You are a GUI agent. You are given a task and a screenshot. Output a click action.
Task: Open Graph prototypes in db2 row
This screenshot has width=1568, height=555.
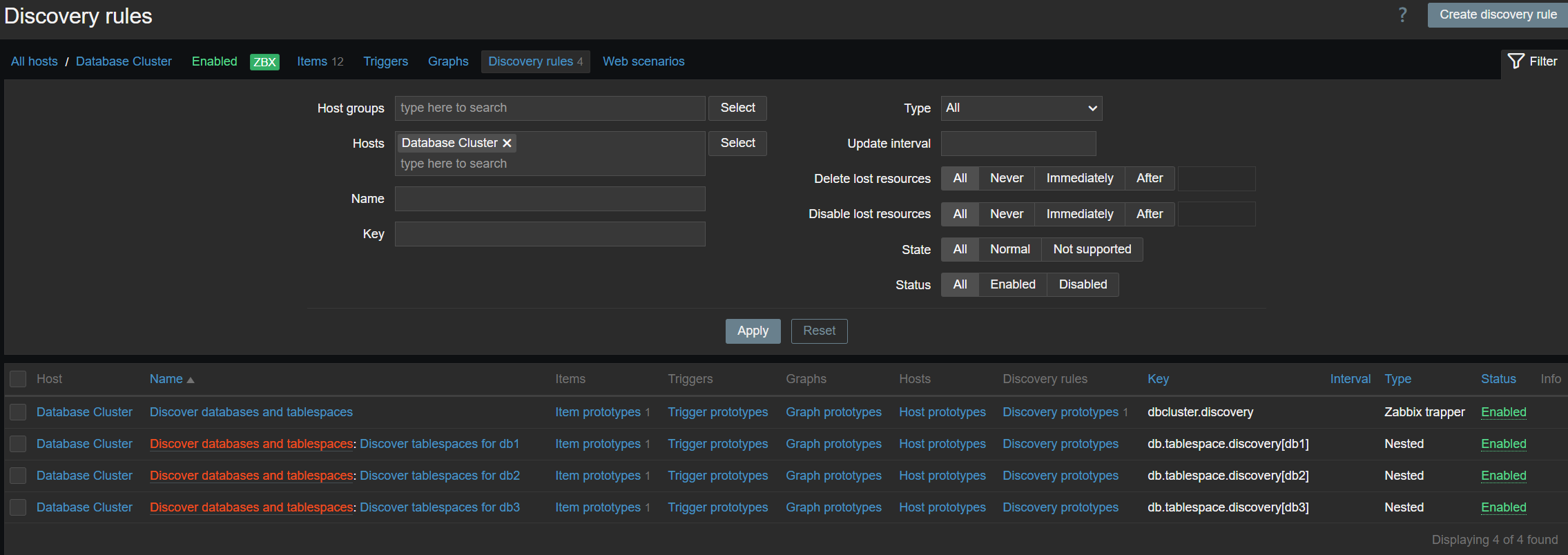pos(833,476)
